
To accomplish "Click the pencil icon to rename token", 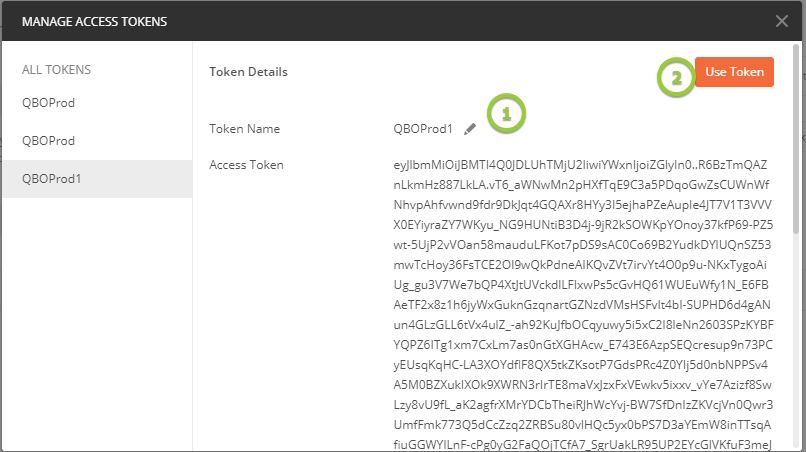I will [470, 129].
